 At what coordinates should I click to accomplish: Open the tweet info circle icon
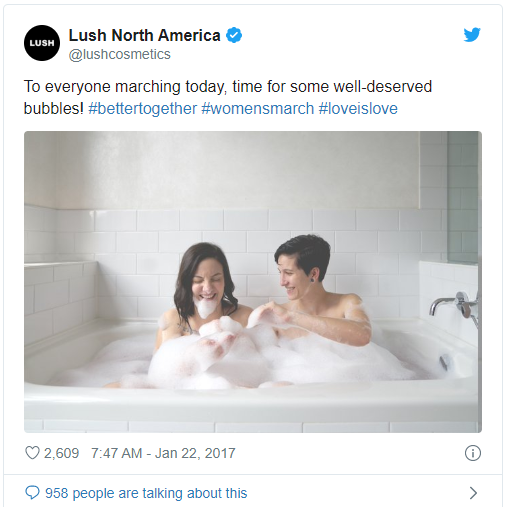click(x=473, y=453)
